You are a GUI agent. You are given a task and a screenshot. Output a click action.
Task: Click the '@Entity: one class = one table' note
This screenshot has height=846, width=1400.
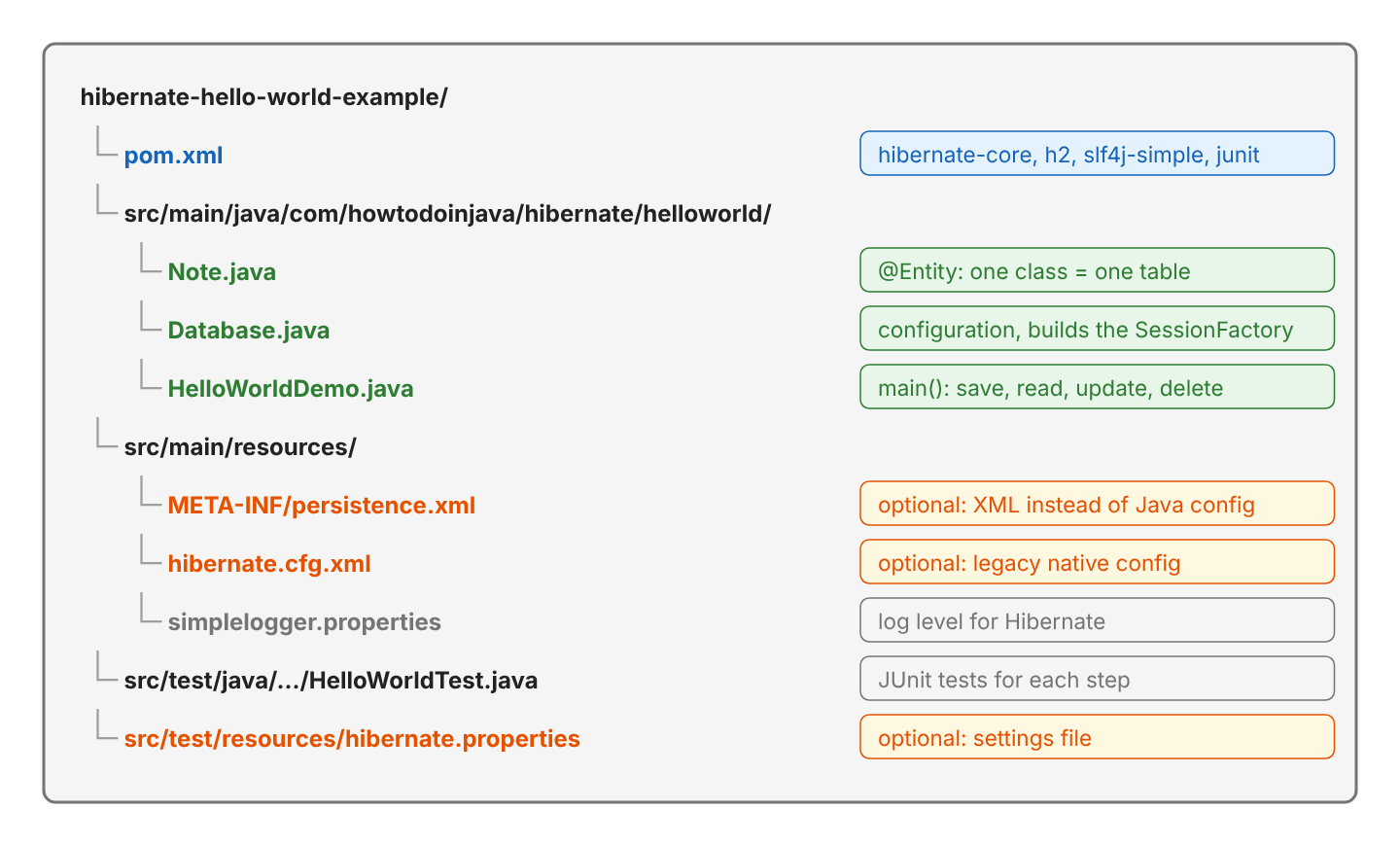(x=1097, y=270)
